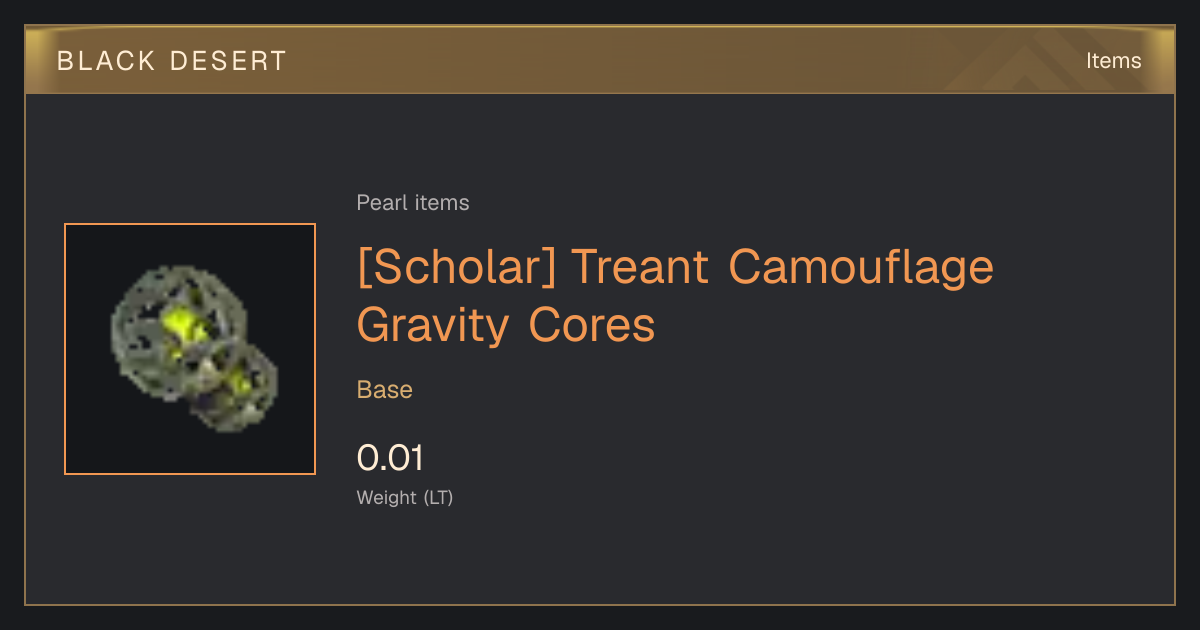The image size is (1200, 630).
Task: Select the Base grade label
Action: coord(385,390)
